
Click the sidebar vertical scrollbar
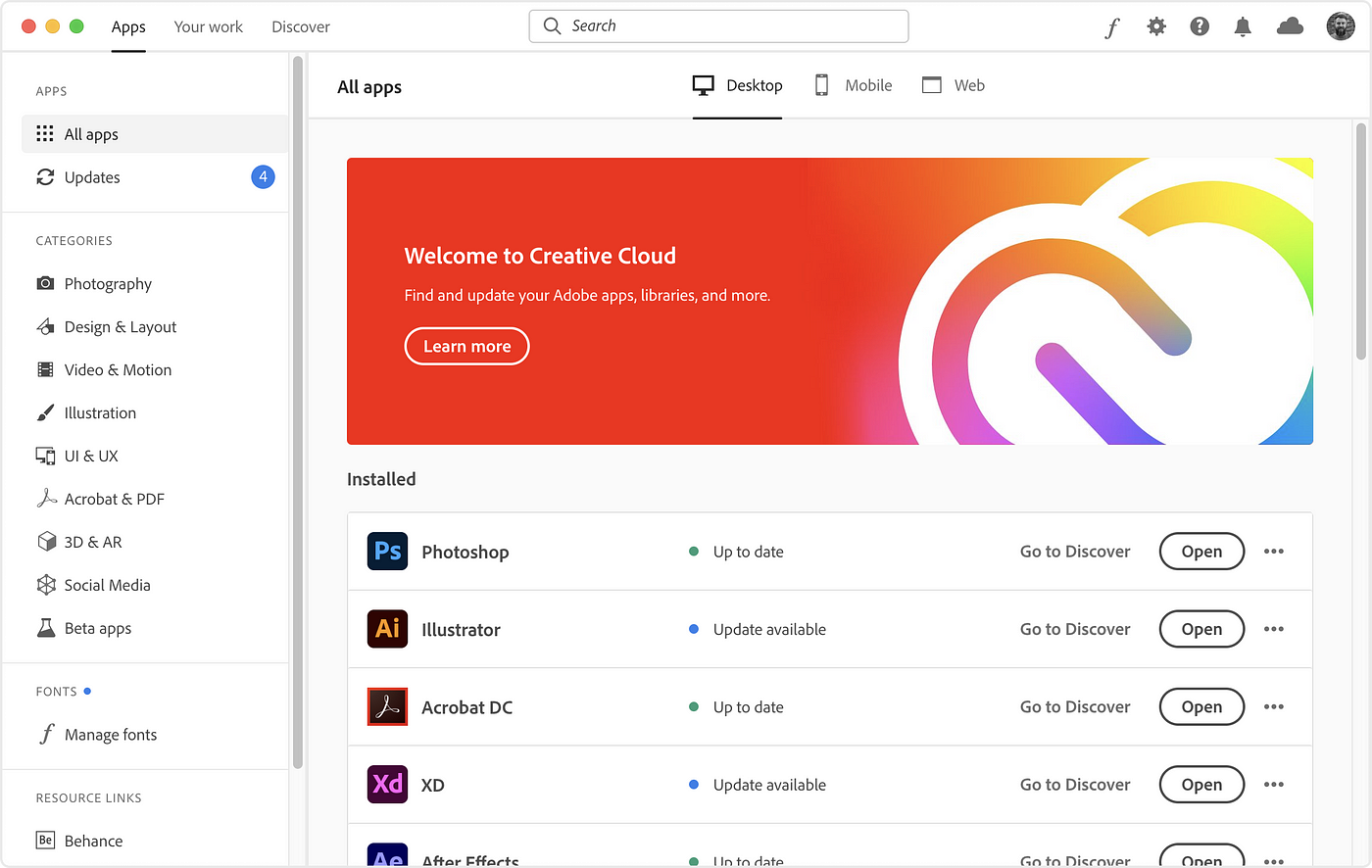(x=297, y=411)
